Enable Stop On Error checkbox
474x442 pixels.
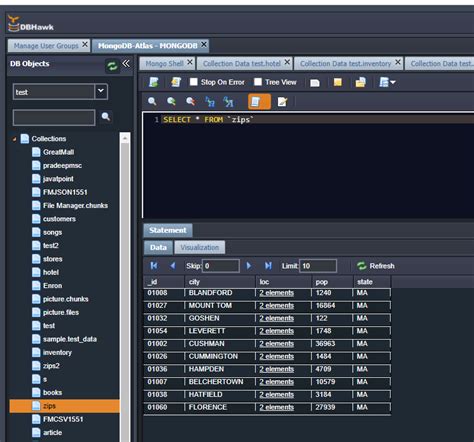tap(194, 82)
